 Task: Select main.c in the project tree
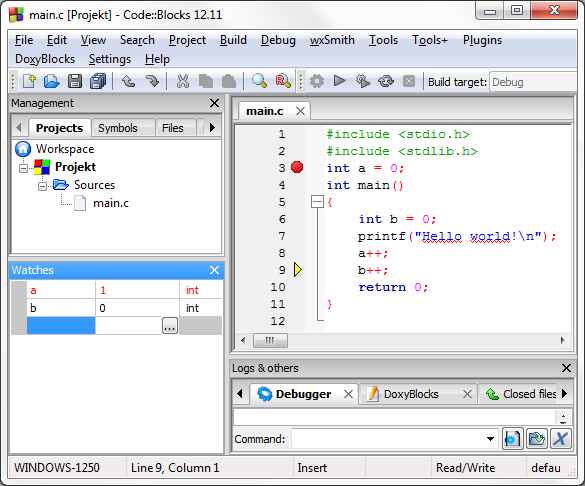111,203
